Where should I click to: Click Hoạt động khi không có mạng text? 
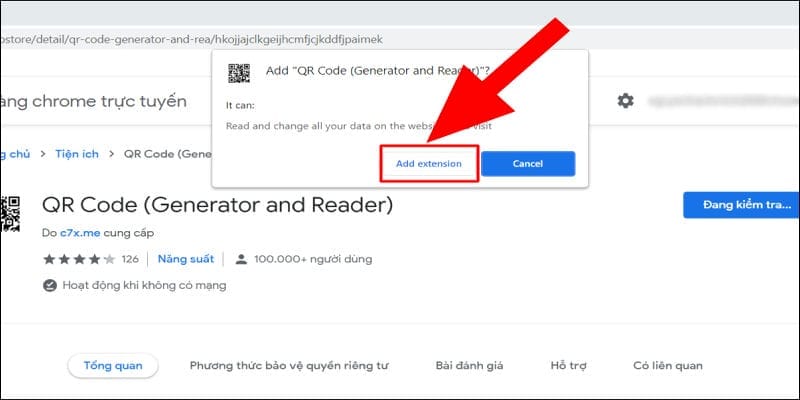click(x=144, y=285)
